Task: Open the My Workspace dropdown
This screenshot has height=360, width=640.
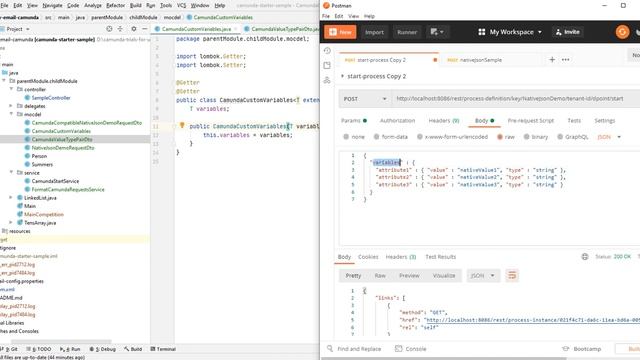Action: point(510,32)
